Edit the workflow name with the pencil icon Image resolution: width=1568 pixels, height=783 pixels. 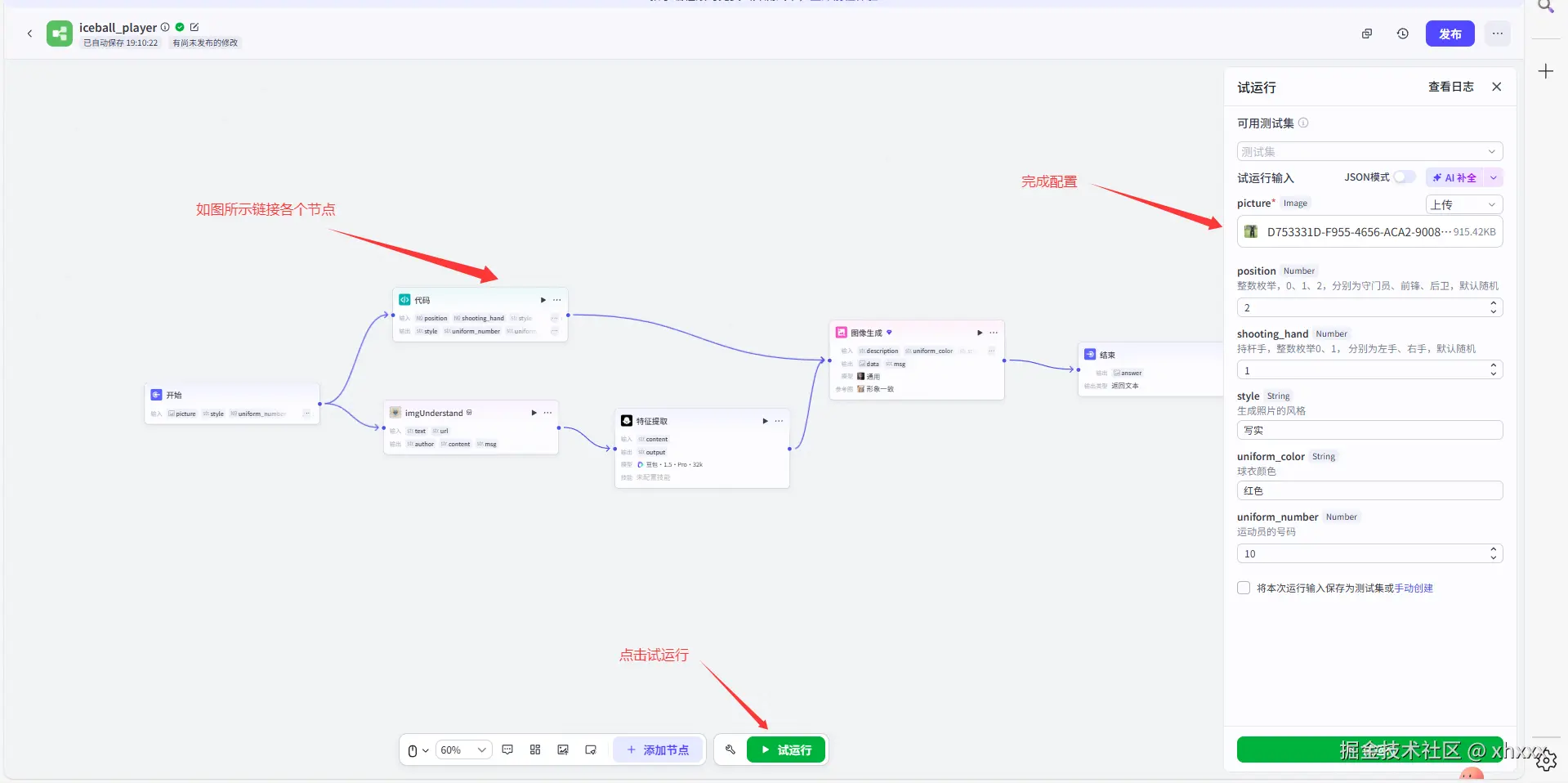click(194, 27)
